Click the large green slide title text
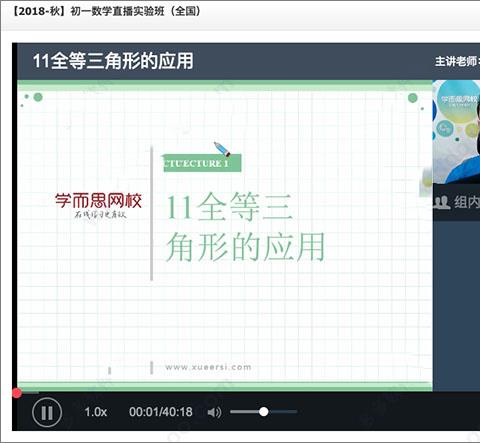Viewport: 480px width, 443px height. click(x=245, y=227)
